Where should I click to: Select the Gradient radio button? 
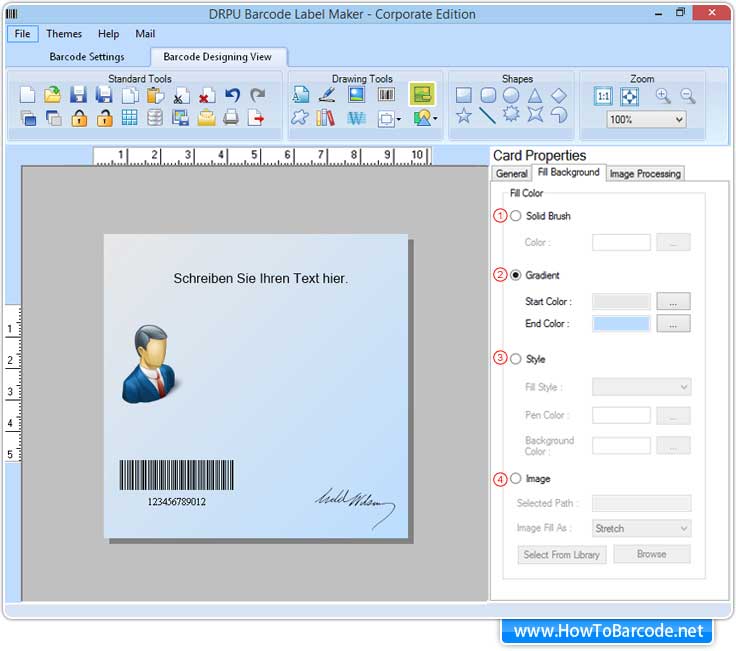pyautogui.click(x=516, y=275)
